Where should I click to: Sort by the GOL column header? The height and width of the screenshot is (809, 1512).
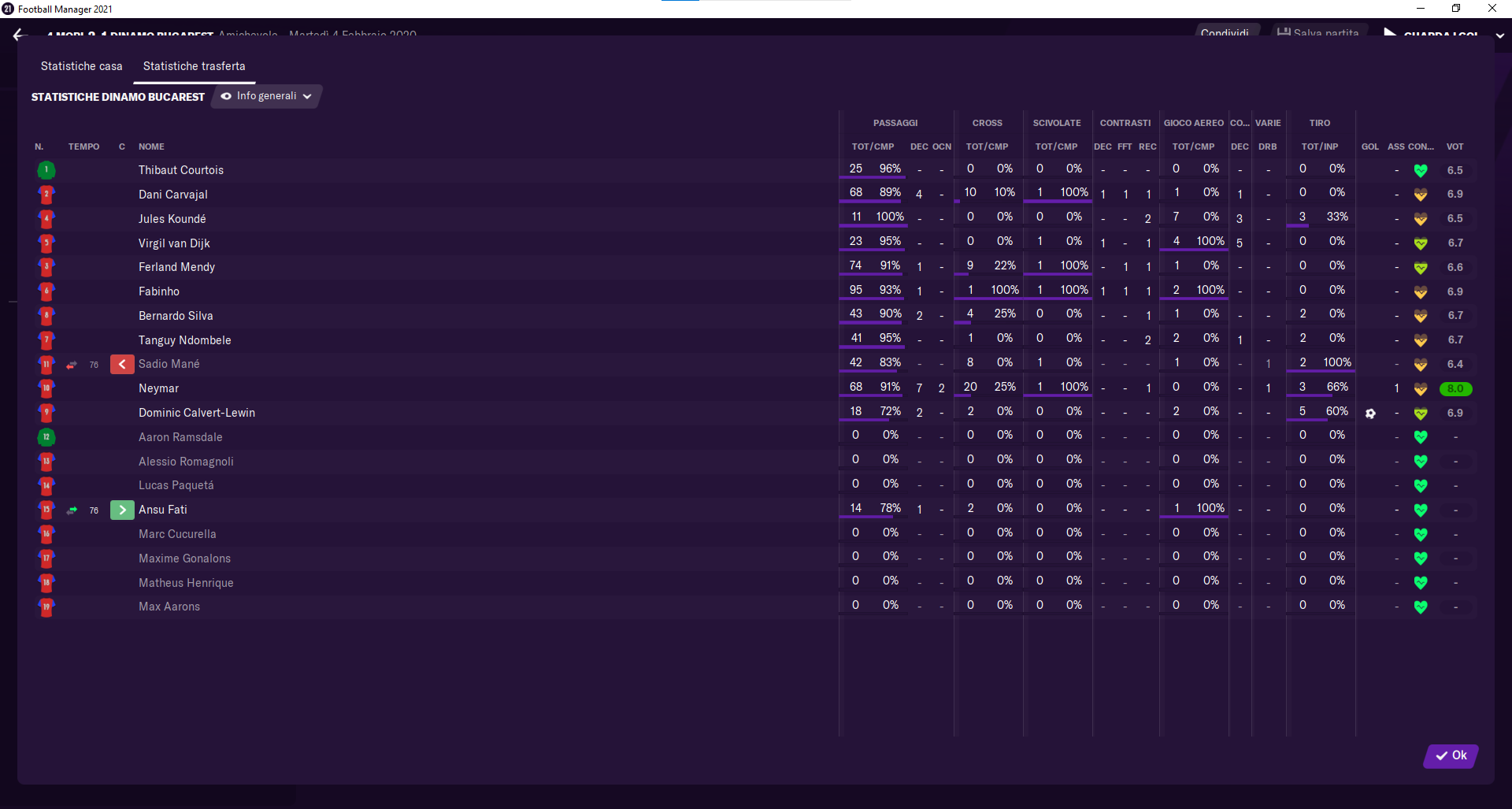point(1370,147)
